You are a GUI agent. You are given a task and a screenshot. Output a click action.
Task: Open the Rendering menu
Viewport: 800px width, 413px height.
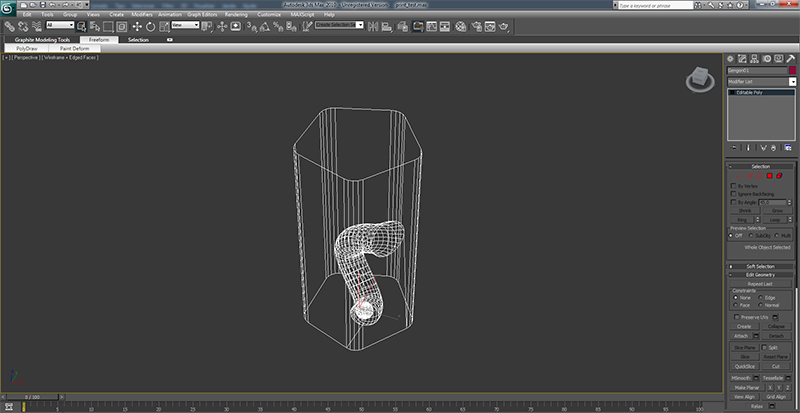click(236, 14)
